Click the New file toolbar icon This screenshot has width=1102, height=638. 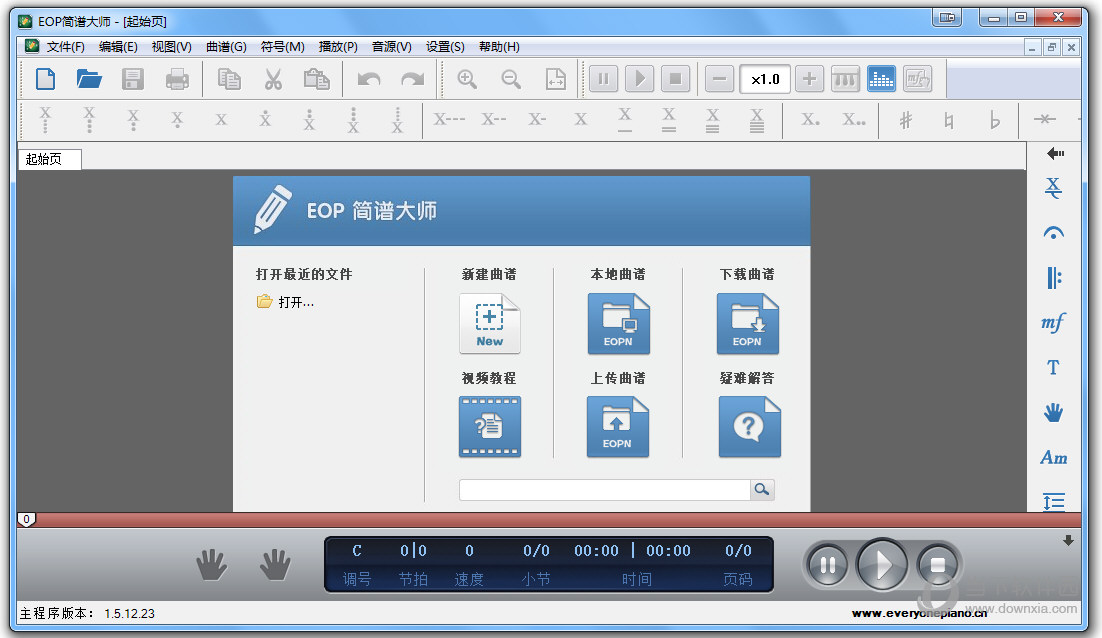46,79
